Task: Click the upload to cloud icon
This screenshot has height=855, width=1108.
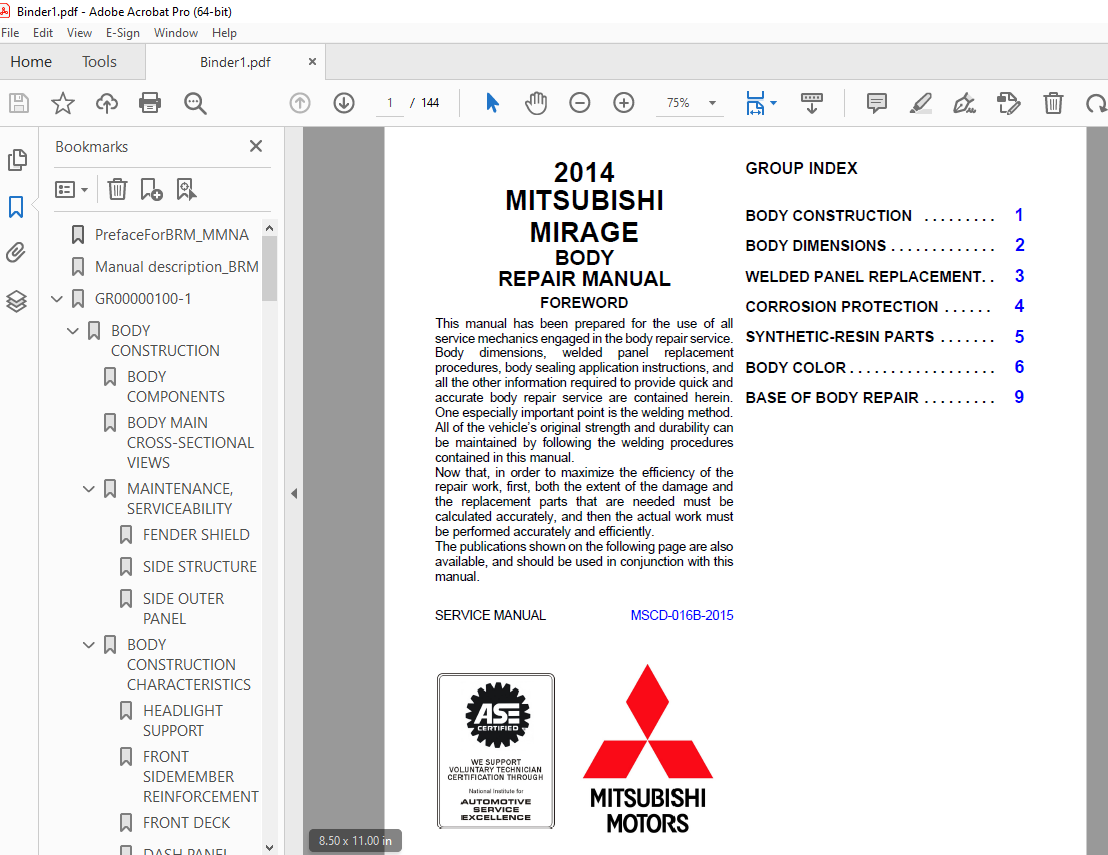Action: [107, 103]
